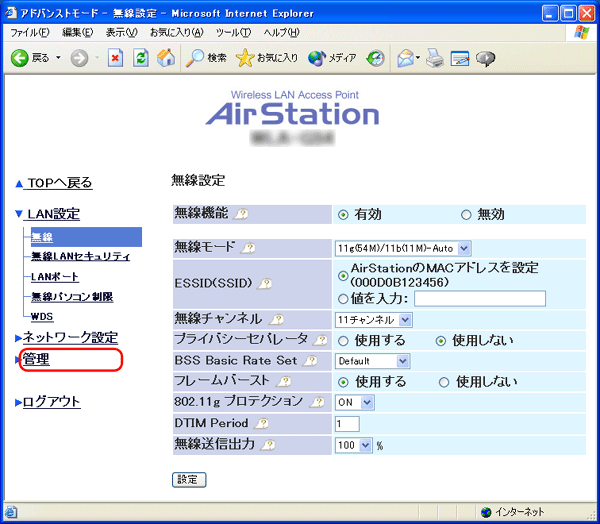Image resolution: width=600 pixels, height=524 pixels.
Task: Open the 無線モード dropdown
Action: pyautogui.click(x=402, y=247)
